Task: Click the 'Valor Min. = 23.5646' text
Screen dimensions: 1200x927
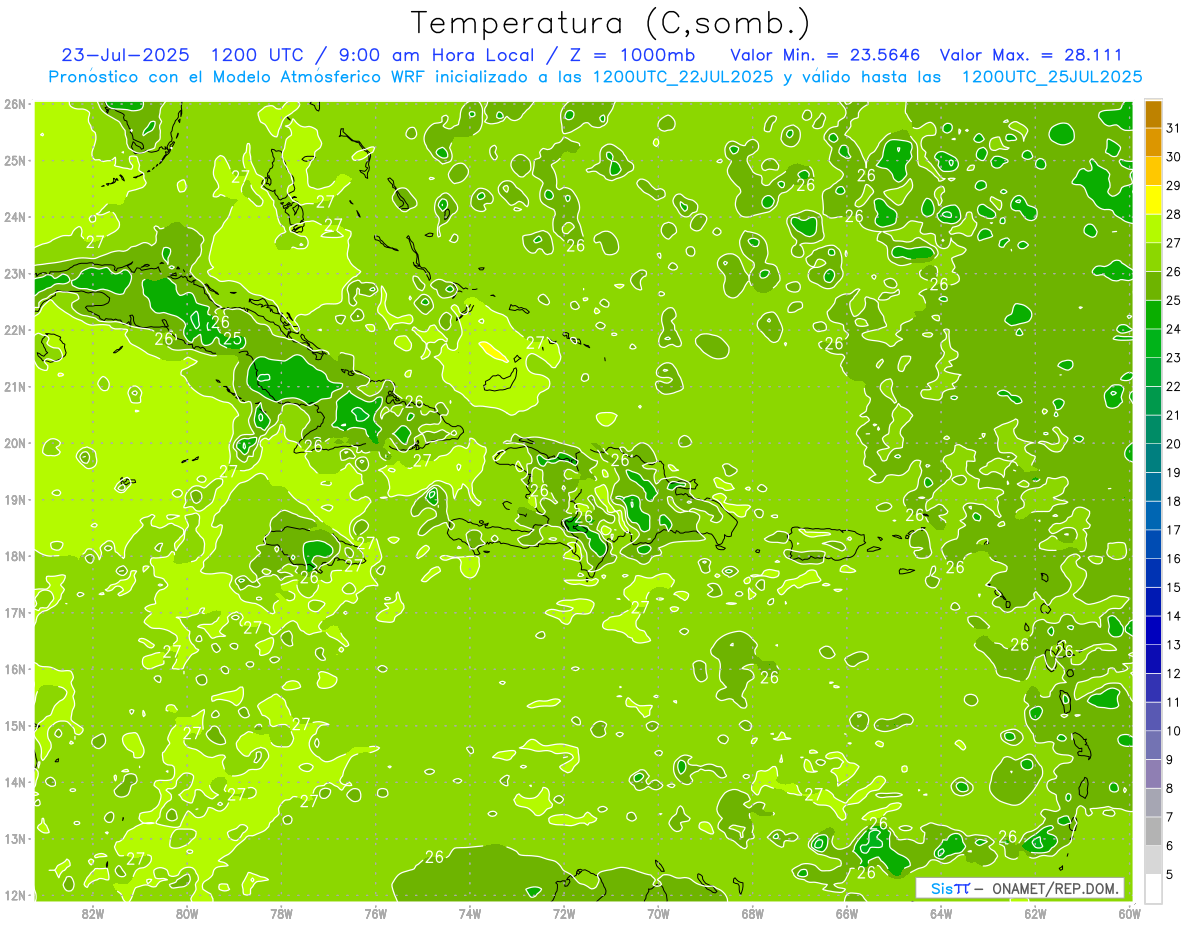Action: coord(825,54)
